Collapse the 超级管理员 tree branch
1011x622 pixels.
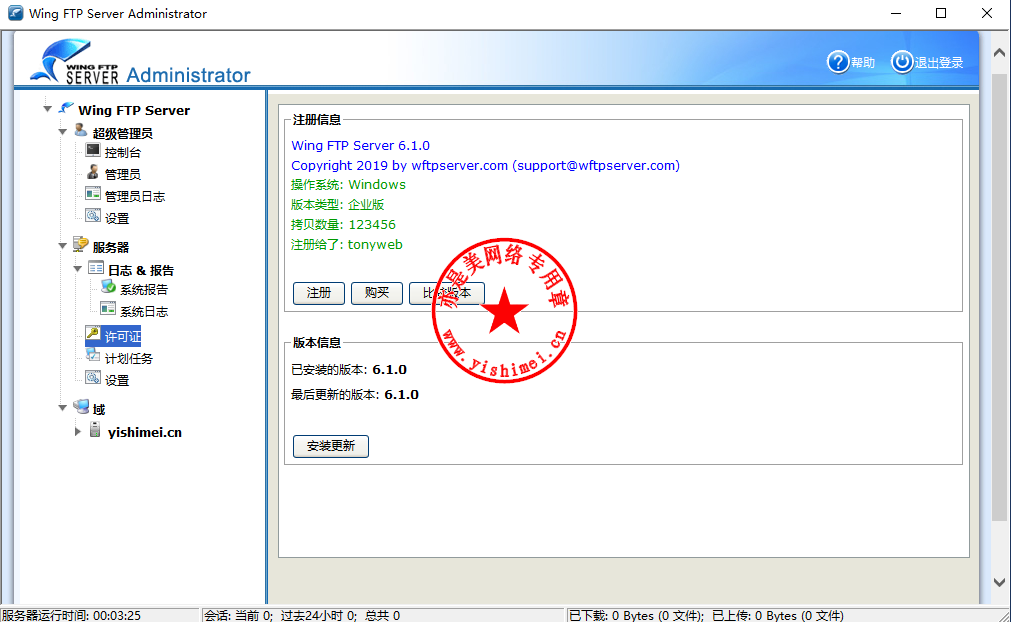[63, 132]
